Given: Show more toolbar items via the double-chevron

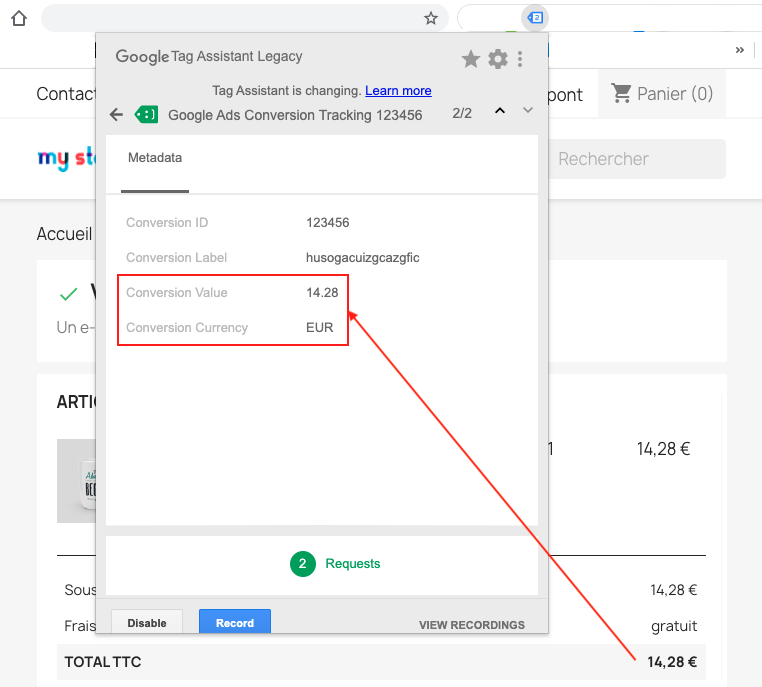Looking at the screenshot, I should click(740, 50).
